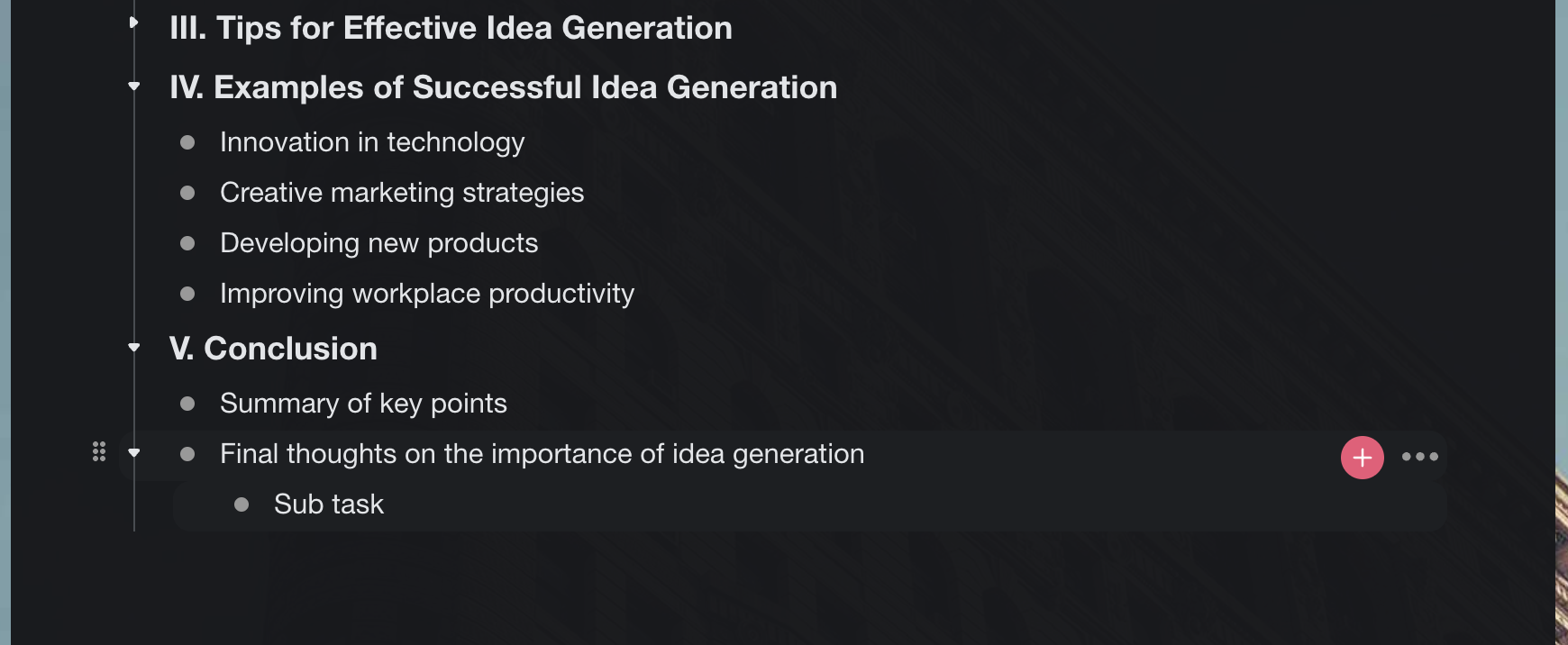Viewport: 1568px width, 645px height.
Task: Click the bullet beside Sub task
Action: point(242,504)
